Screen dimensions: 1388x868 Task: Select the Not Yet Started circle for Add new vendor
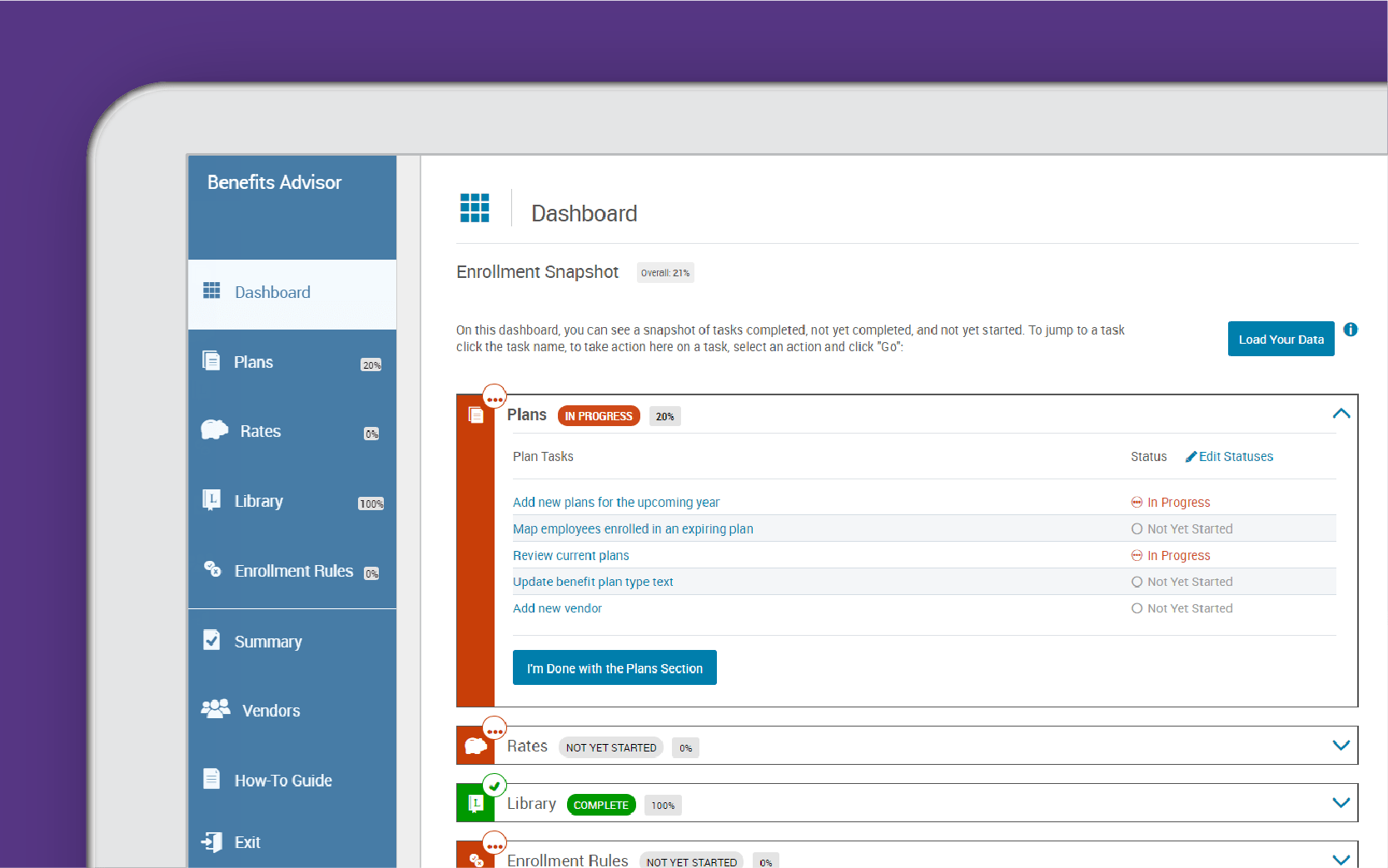tap(1137, 609)
